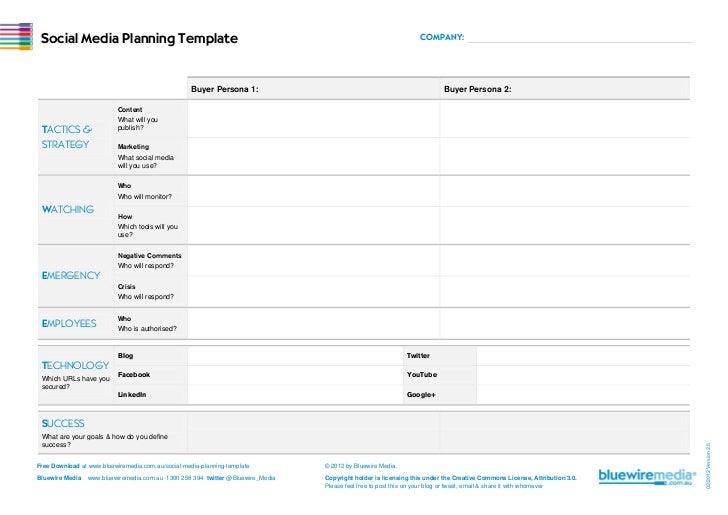Click the Social Media Planning Template title
The height and width of the screenshot is (515, 728).
[x=139, y=39]
